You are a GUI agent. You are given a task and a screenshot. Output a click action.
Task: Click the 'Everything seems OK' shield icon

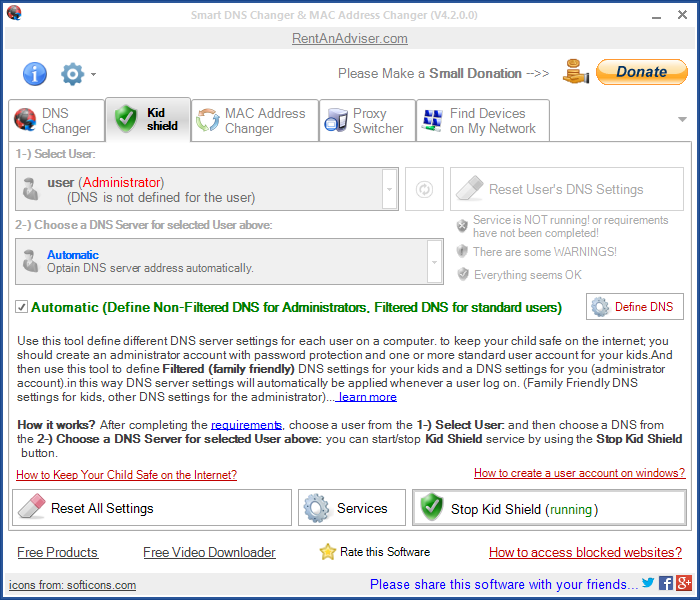463,274
